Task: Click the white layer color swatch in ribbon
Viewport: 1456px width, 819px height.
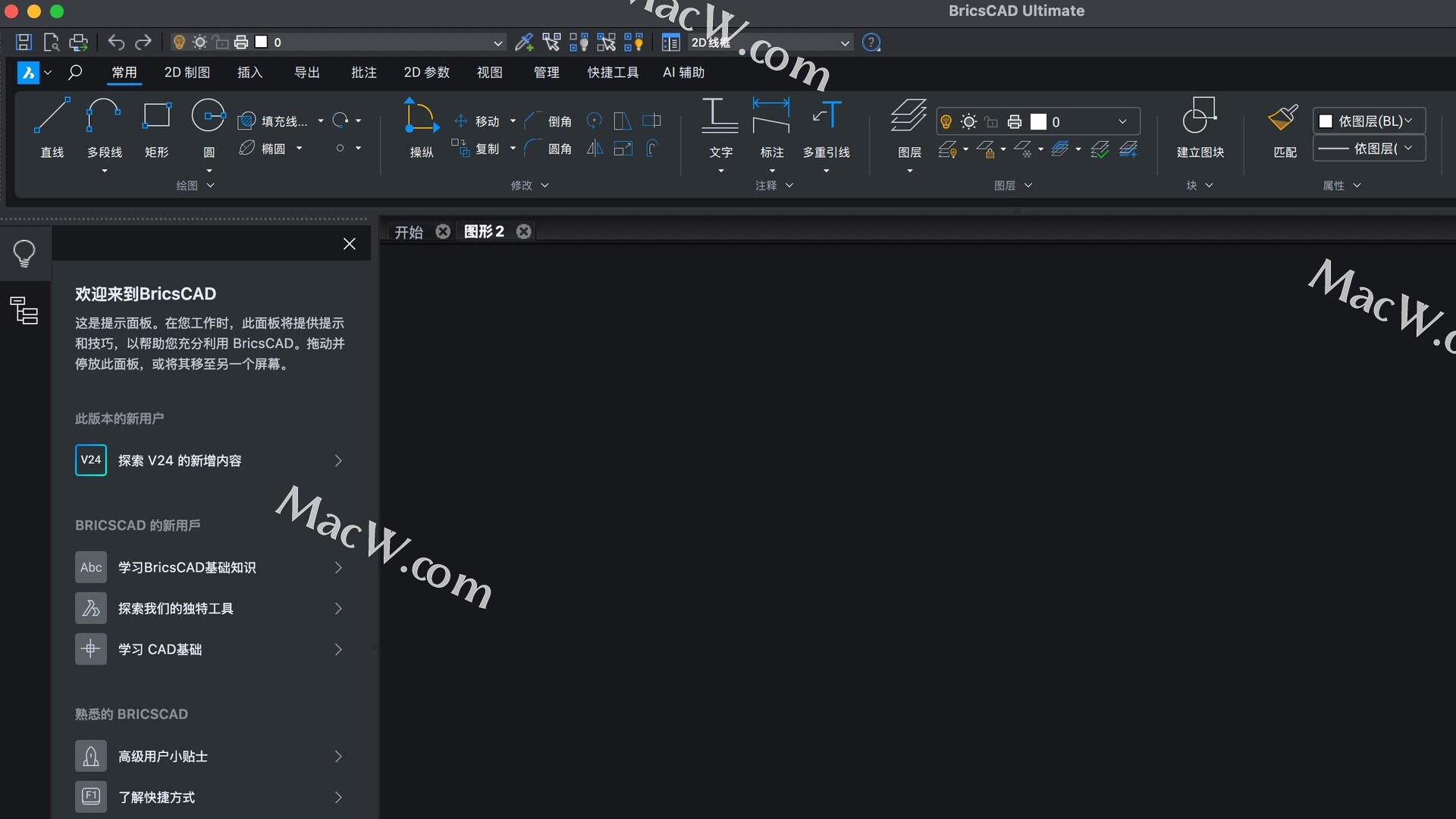Action: click(x=1038, y=122)
